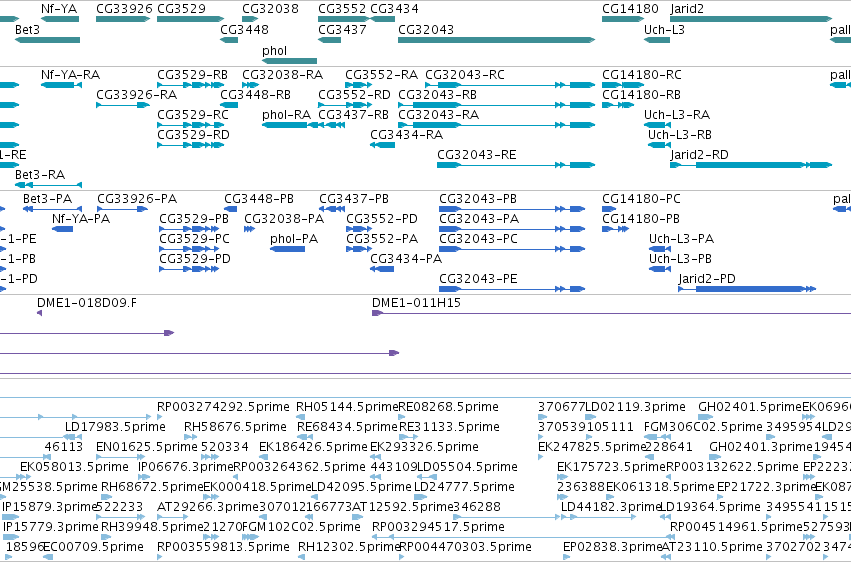Click the phol-PA protein label
Viewport: 851px width, 562px height.
tap(294, 239)
